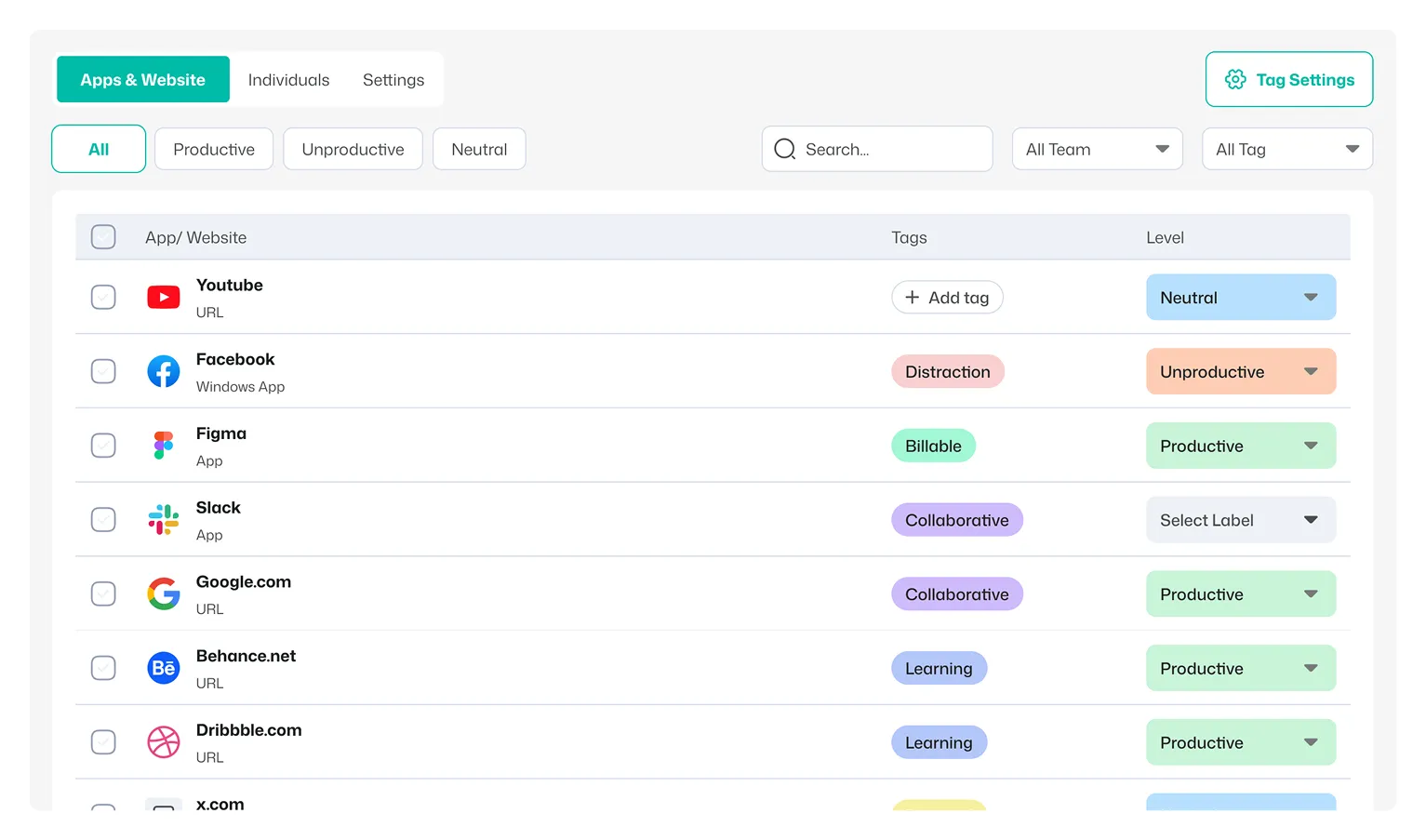Select the Dribbble.com row checkbox
This screenshot has width=1426, height=840.
[103, 742]
